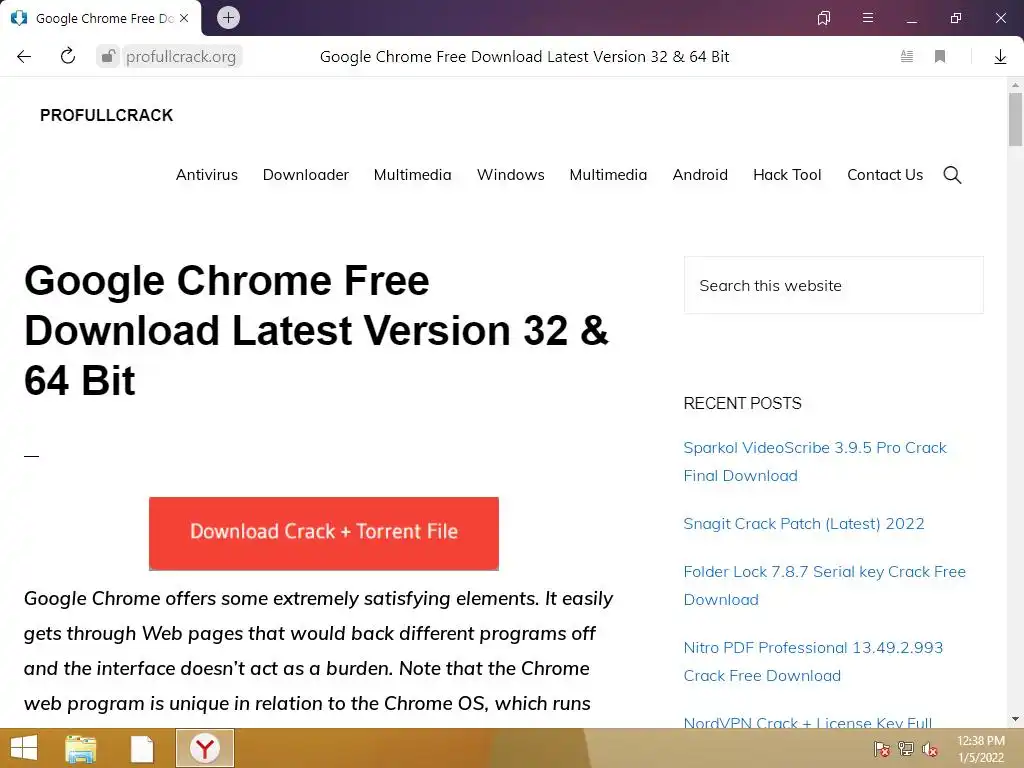1024x768 pixels.
Task: Open Action Center flag tray icon
Action: (x=881, y=749)
